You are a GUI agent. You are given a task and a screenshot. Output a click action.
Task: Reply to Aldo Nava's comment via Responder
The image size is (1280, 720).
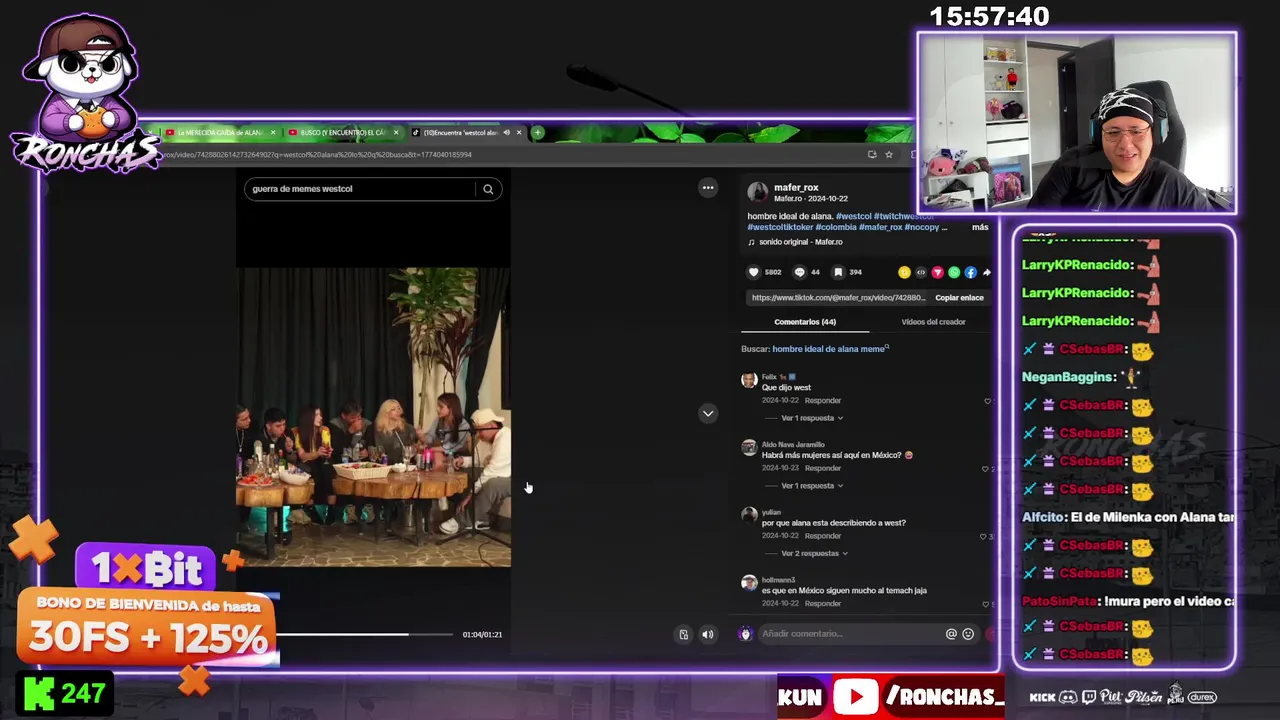coord(823,468)
